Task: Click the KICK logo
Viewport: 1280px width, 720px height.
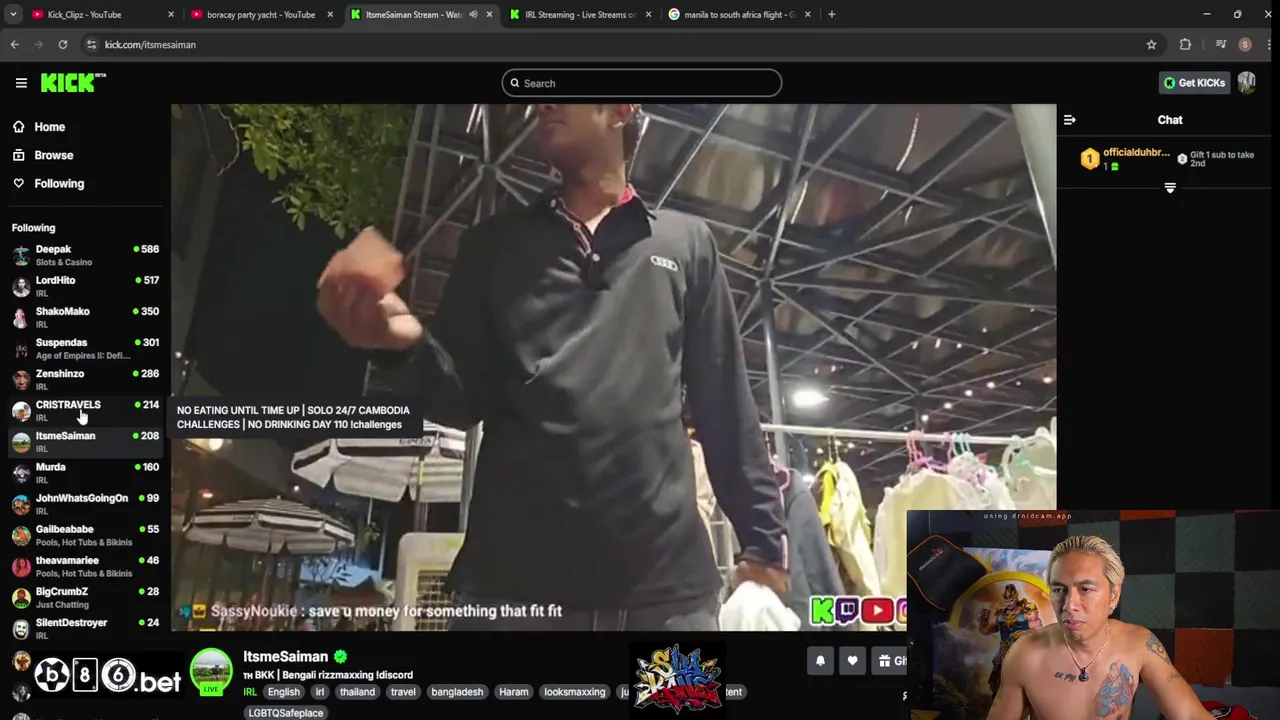Action: coord(73,83)
